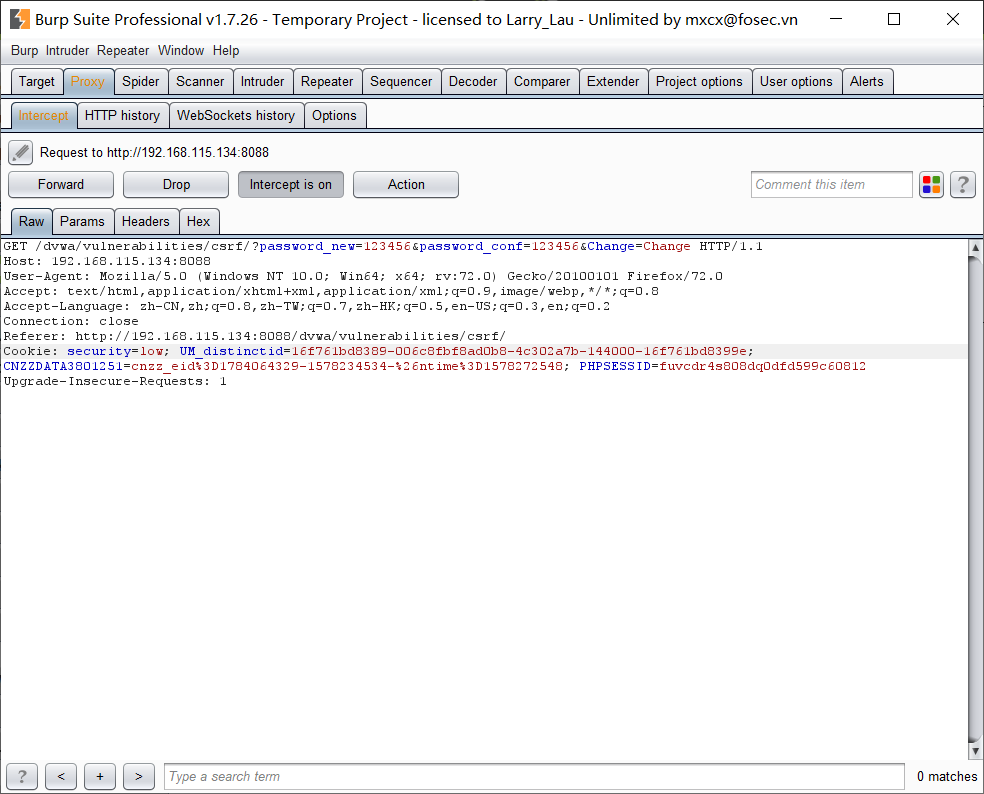Click the plus search options button

100,776
